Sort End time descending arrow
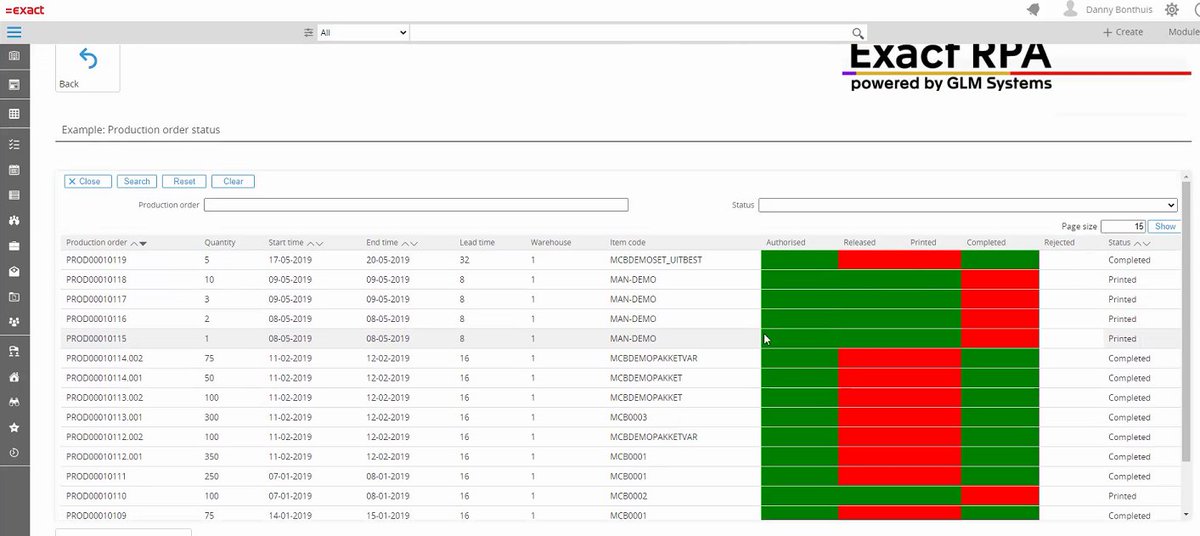The width and height of the screenshot is (1200, 536). click(x=413, y=243)
